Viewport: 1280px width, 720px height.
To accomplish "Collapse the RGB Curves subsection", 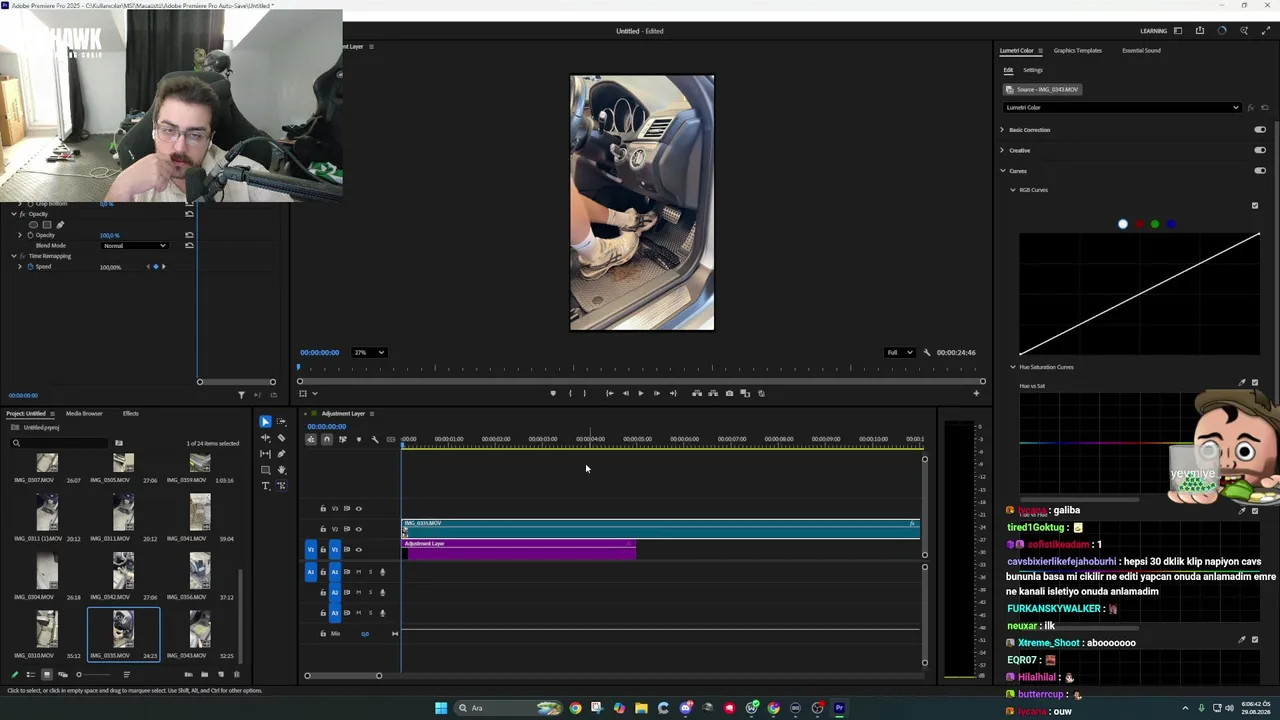I will click(1012, 190).
